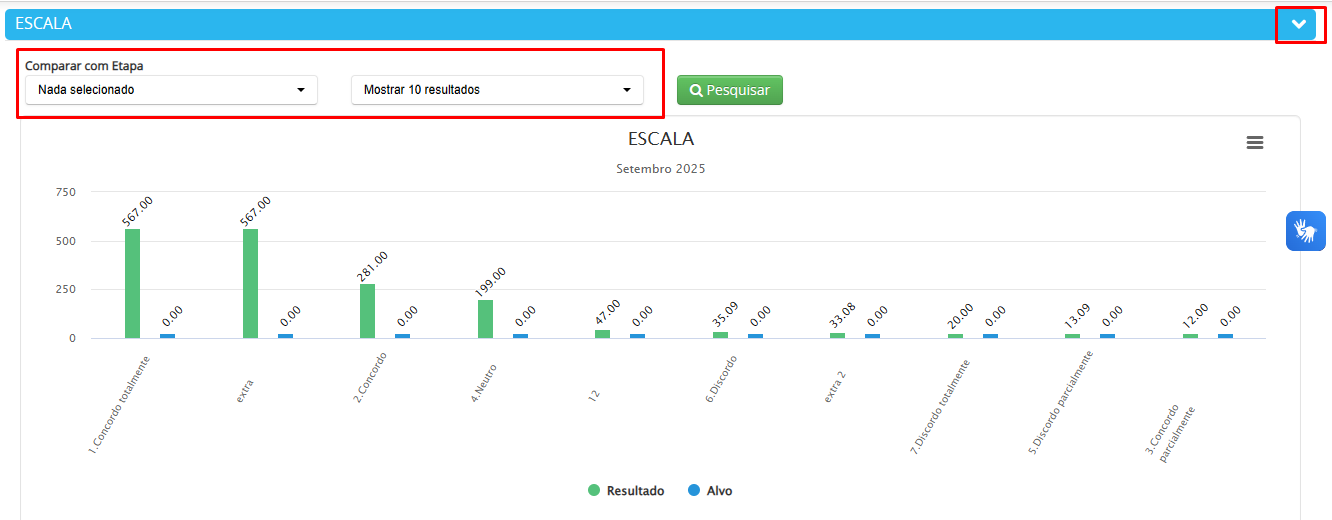Image resolution: width=1332 pixels, height=520 pixels.
Task: Click the '7.Discordo totalmente' axis label
Action: (x=940, y=407)
